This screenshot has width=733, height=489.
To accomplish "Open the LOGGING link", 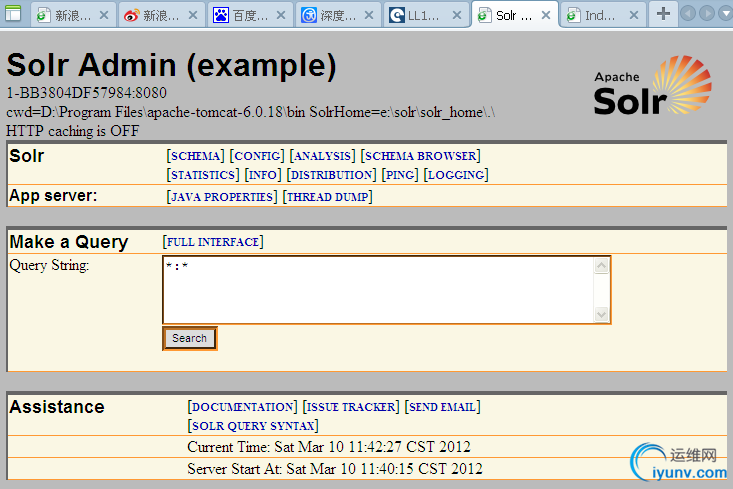I will pyautogui.click(x=456, y=175).
